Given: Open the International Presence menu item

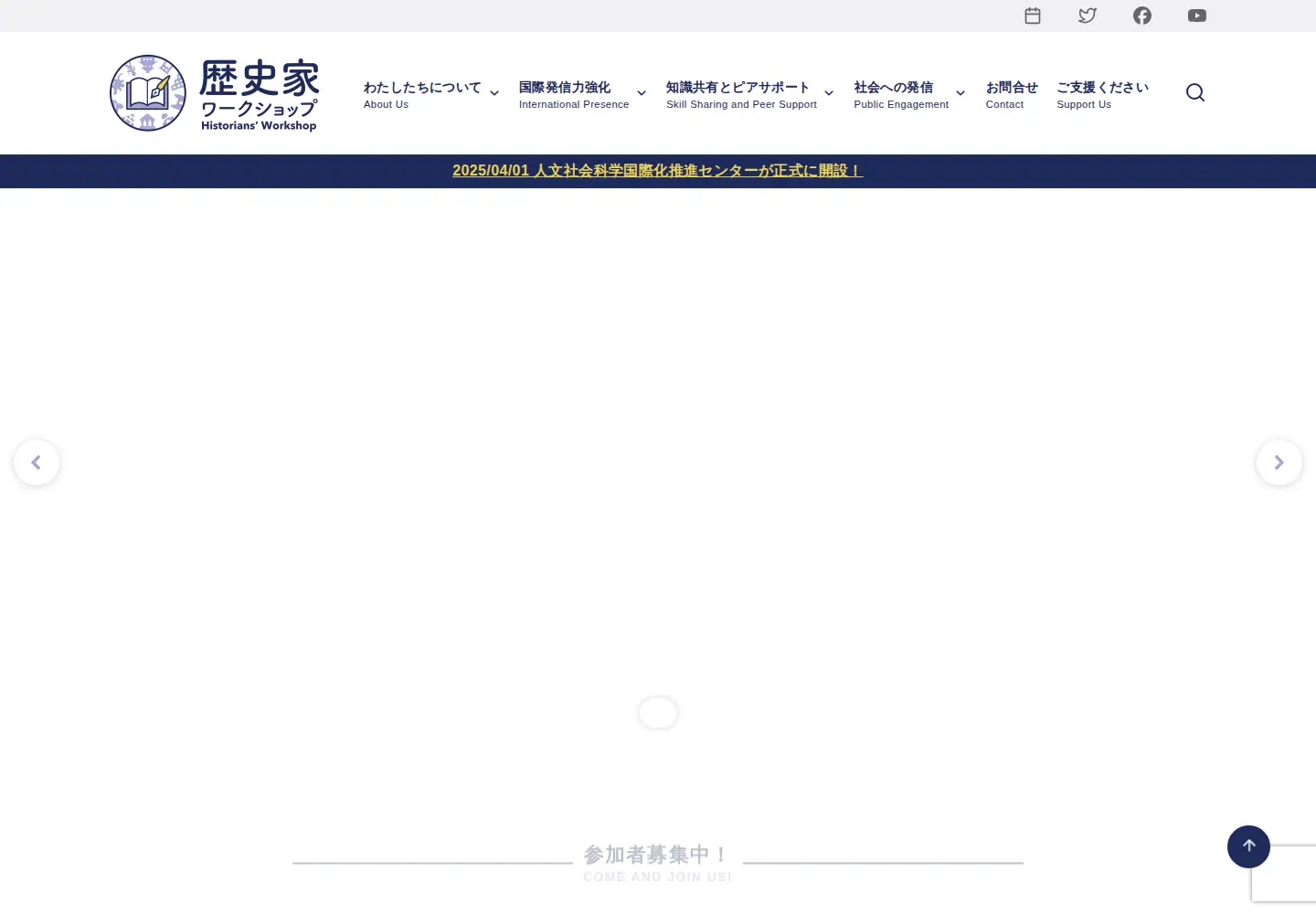Looking at the screenshot, I should (x=574, y=94).
